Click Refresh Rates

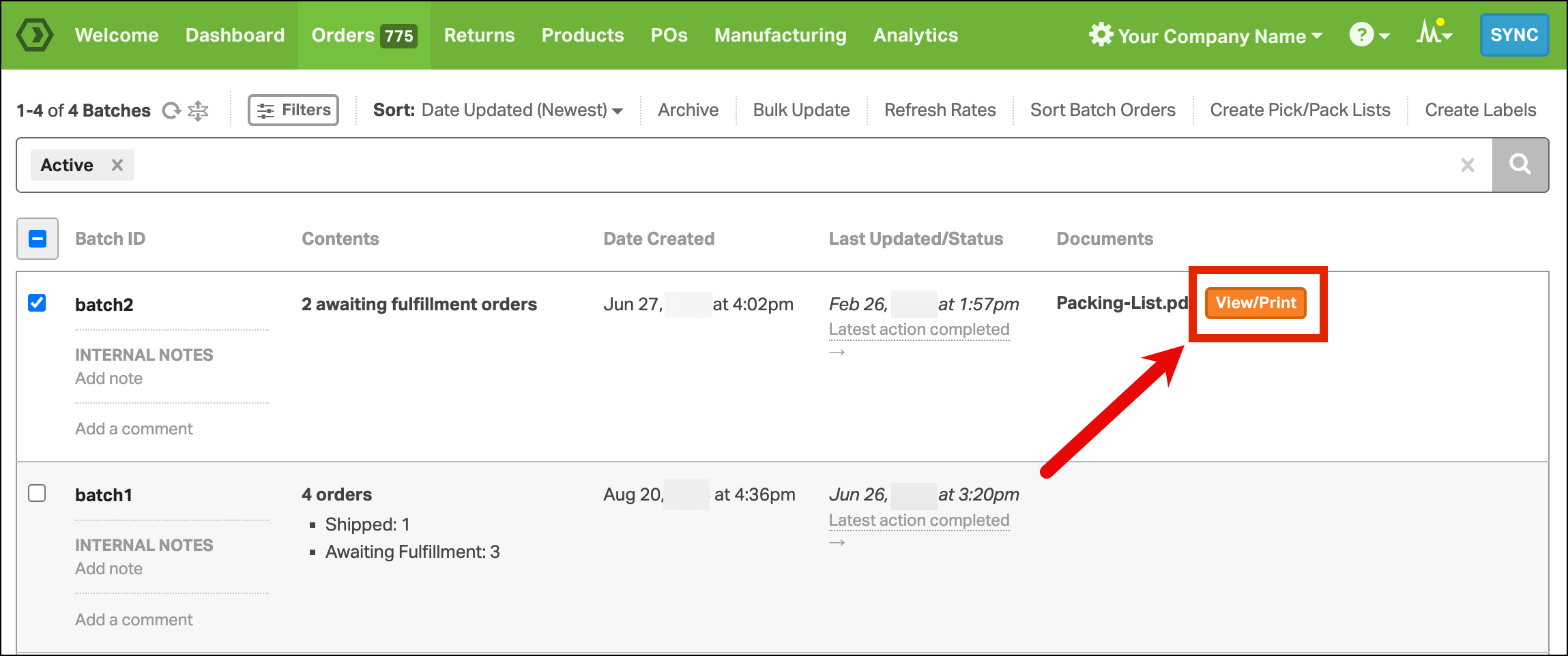click(x=940, y=110)
